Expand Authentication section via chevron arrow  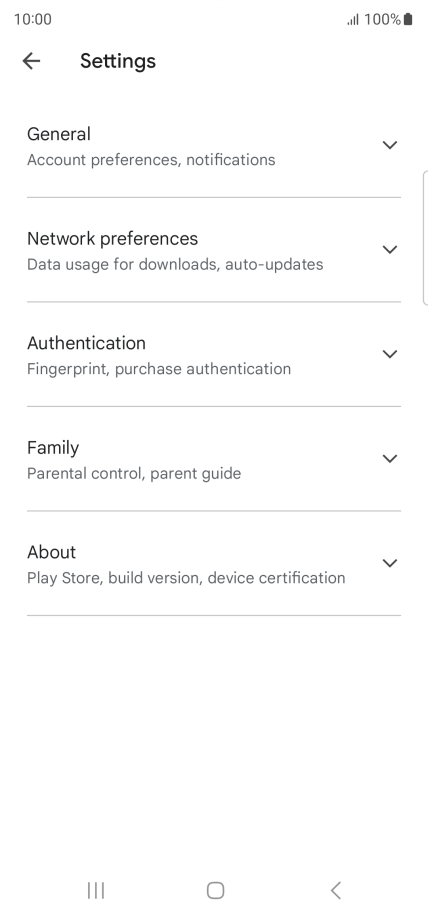click(389, 354)
